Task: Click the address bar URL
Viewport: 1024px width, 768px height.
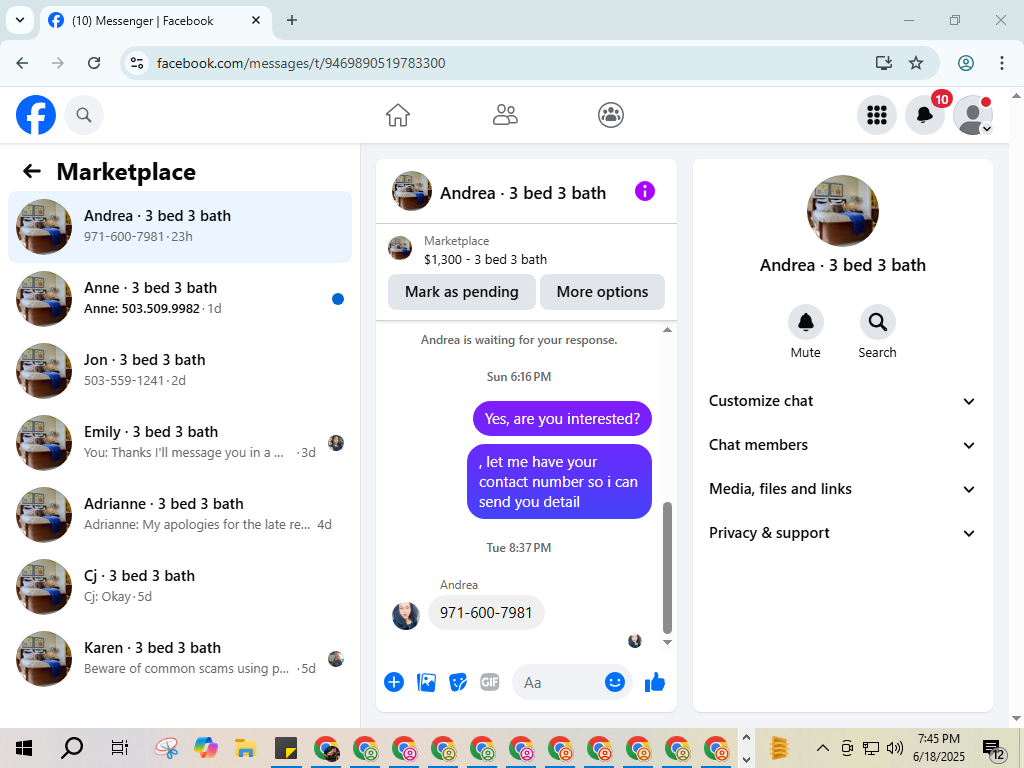Action: pos(301,63)
